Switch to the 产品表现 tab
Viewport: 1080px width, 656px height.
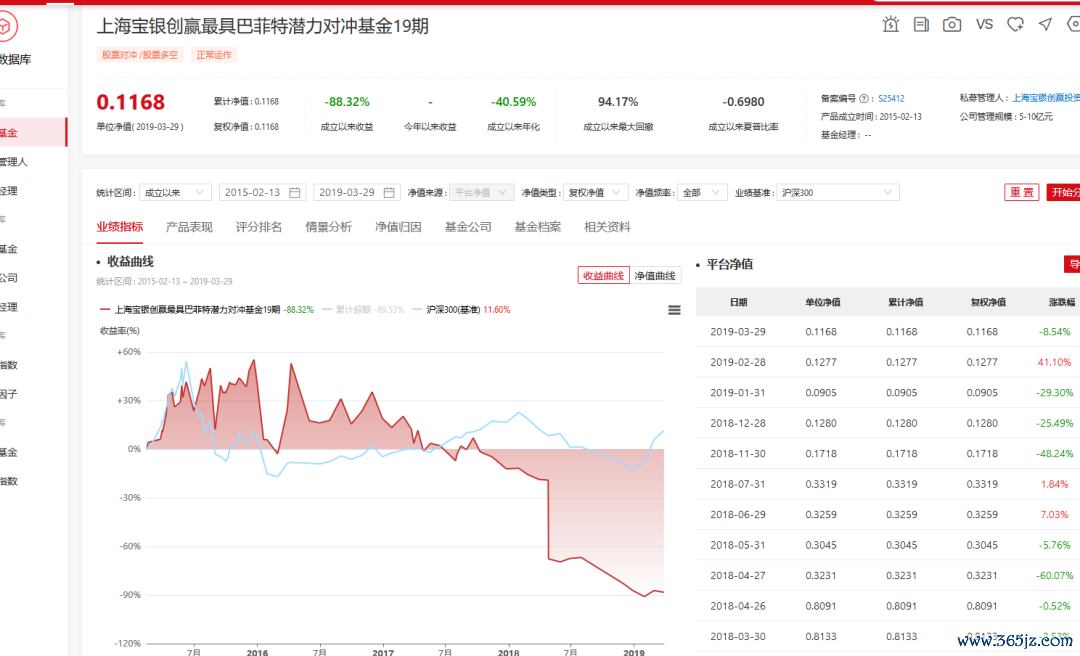coord(189,227)
